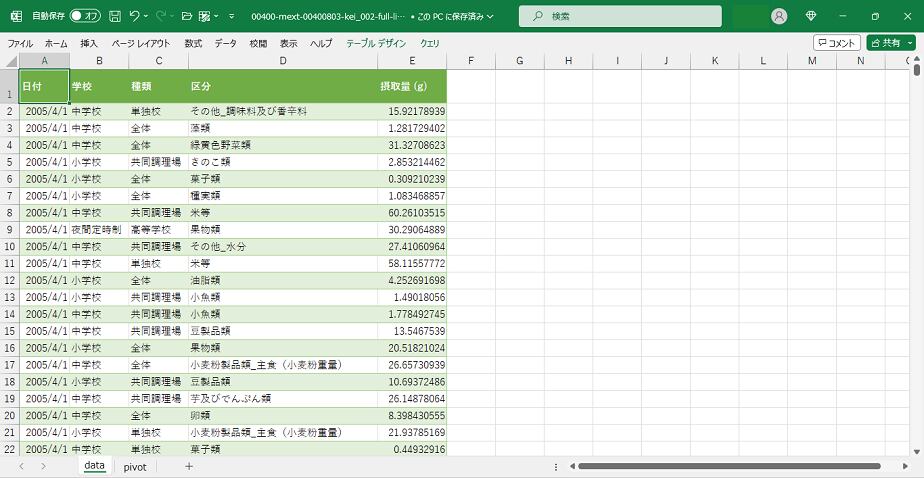The height and width of the screenshot is (478, 924).
Task: Open the user account profile icon
Action: tap(779, 16)
